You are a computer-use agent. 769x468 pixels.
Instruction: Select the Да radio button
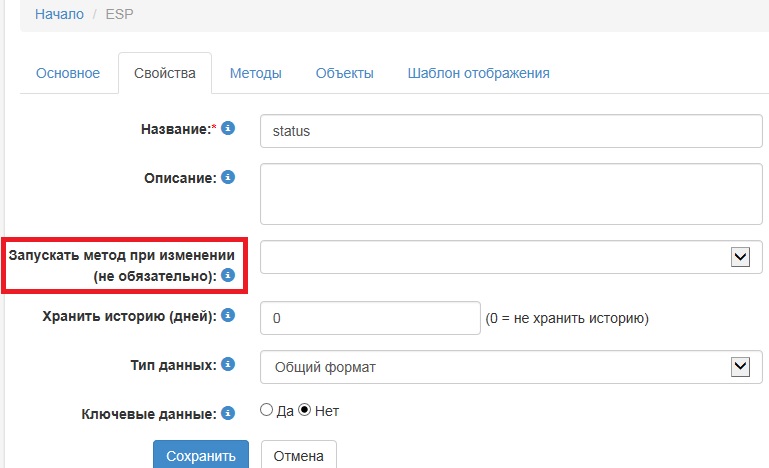pyautogui.click(x=266, y=410)
